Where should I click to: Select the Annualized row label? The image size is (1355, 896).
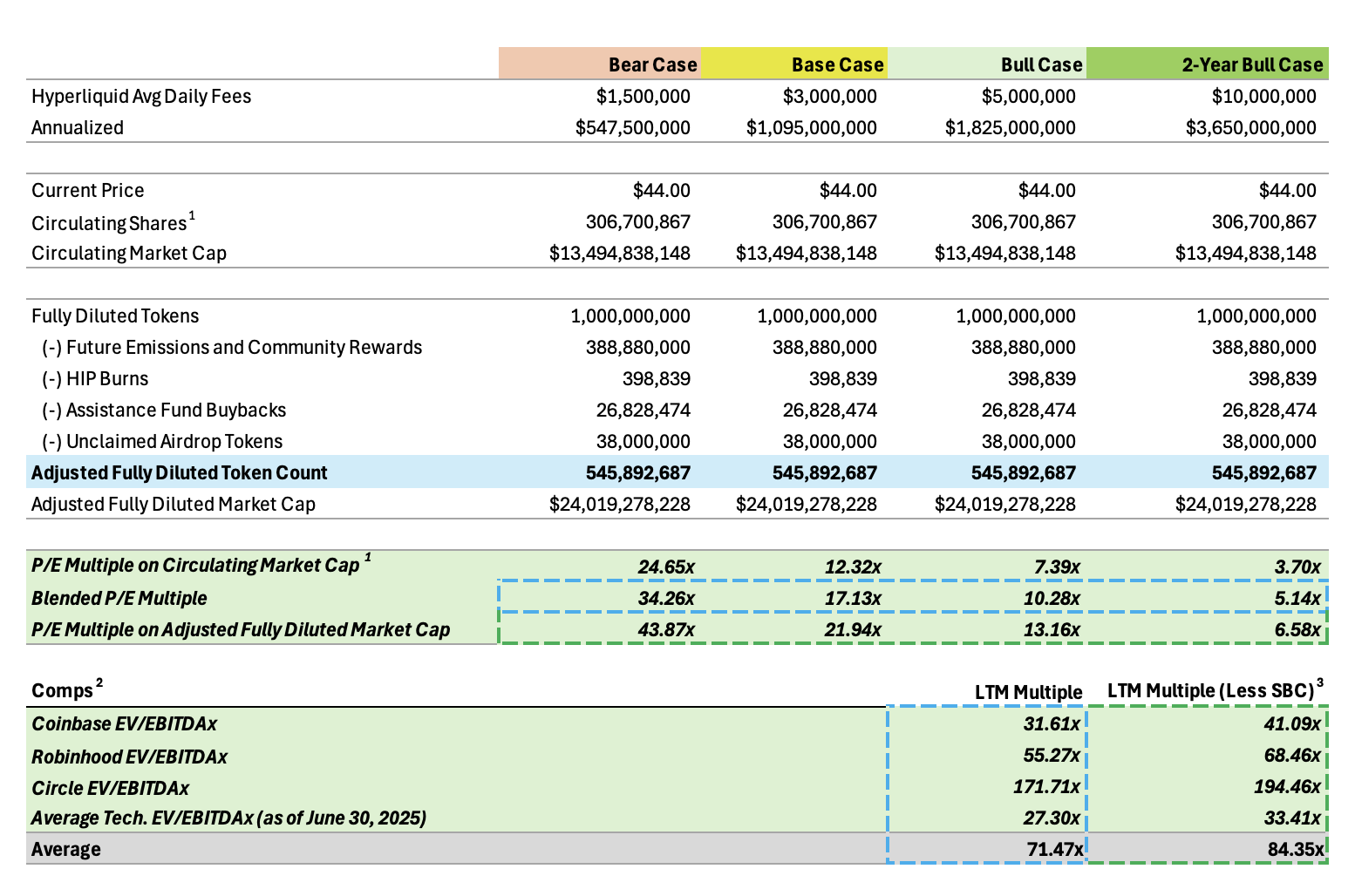(77, 127)
